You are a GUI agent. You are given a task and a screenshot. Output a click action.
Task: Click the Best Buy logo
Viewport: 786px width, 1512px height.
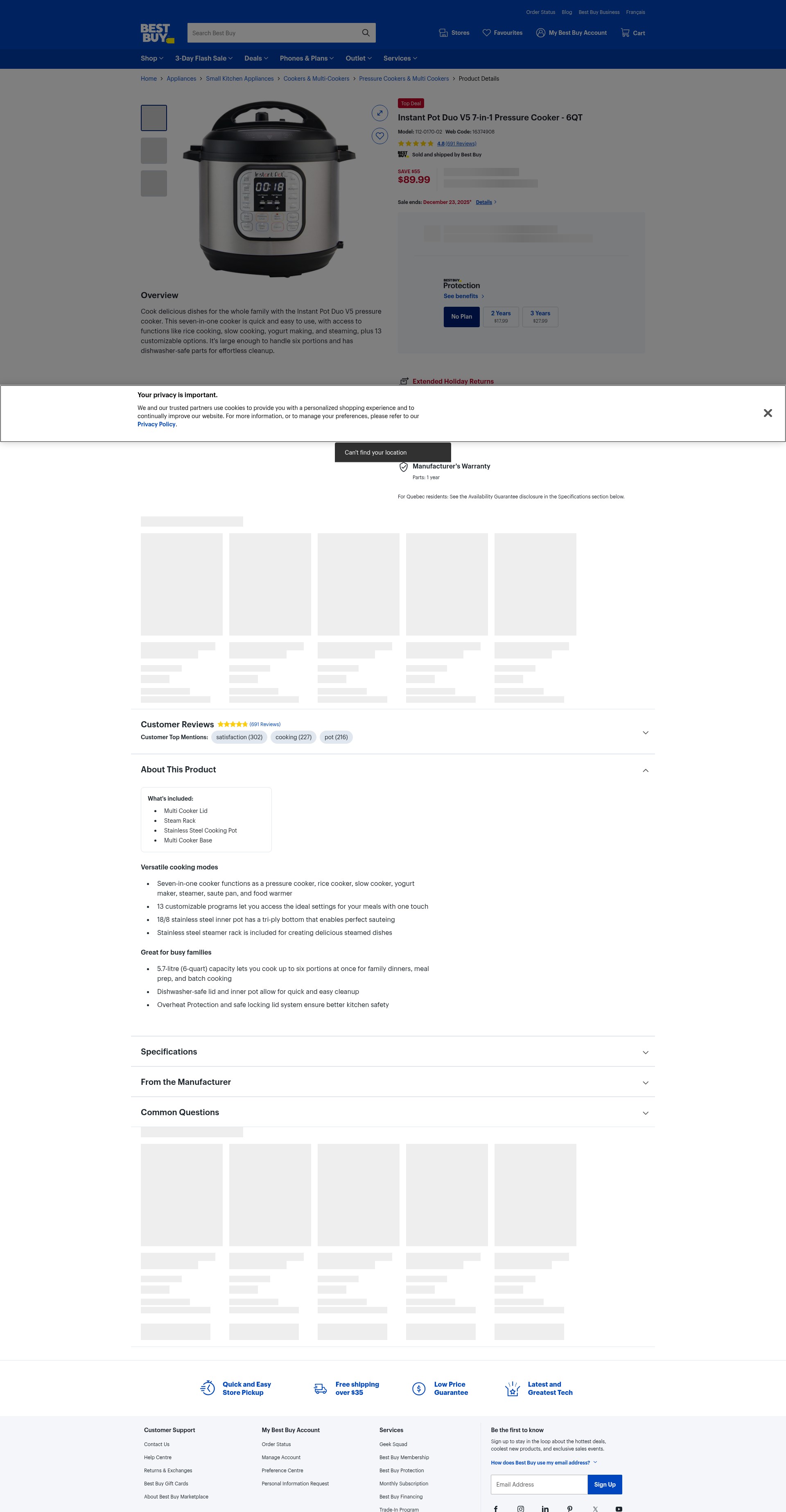point(157,33)
